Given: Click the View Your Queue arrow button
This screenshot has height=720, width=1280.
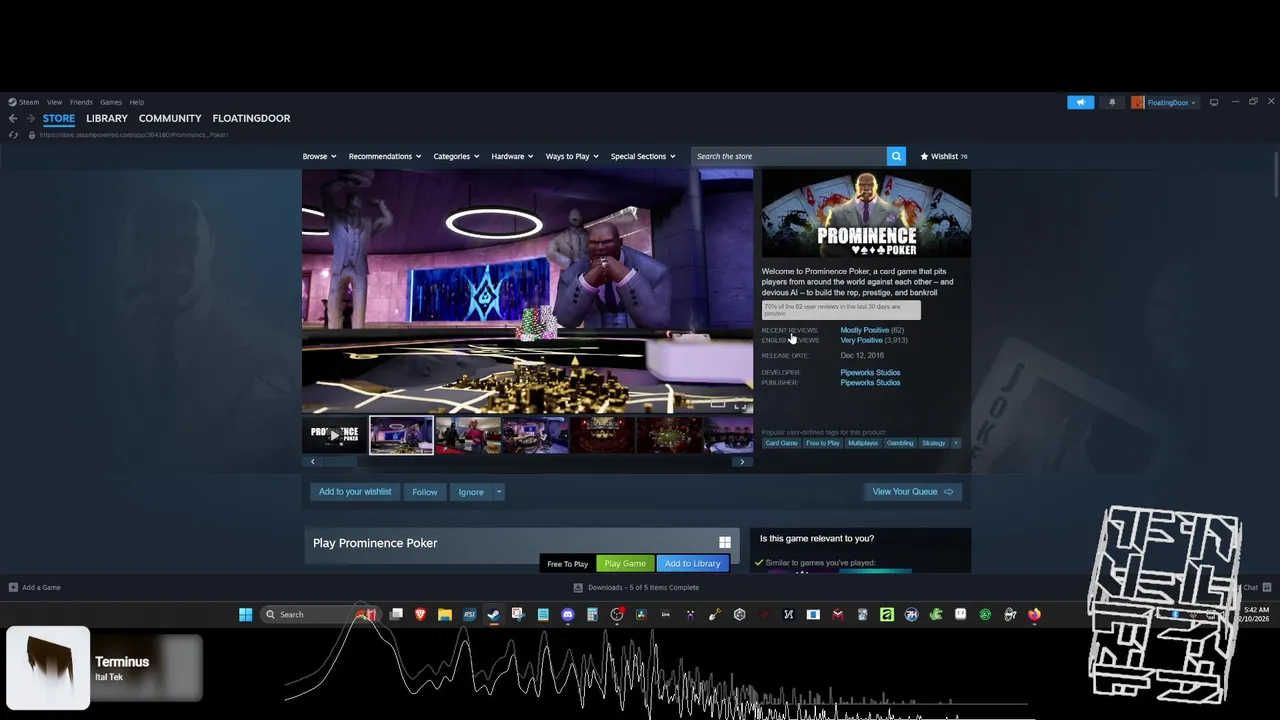Looking at the screenshot, I should pyautogui.click(x=912, y=492).
